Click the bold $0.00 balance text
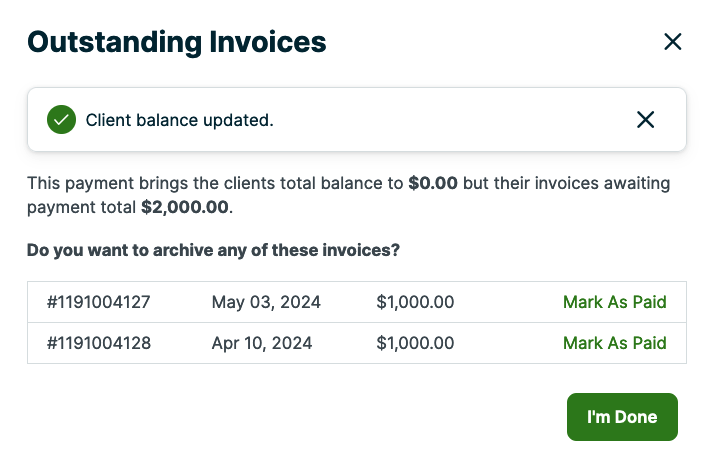 pos(433,184)
